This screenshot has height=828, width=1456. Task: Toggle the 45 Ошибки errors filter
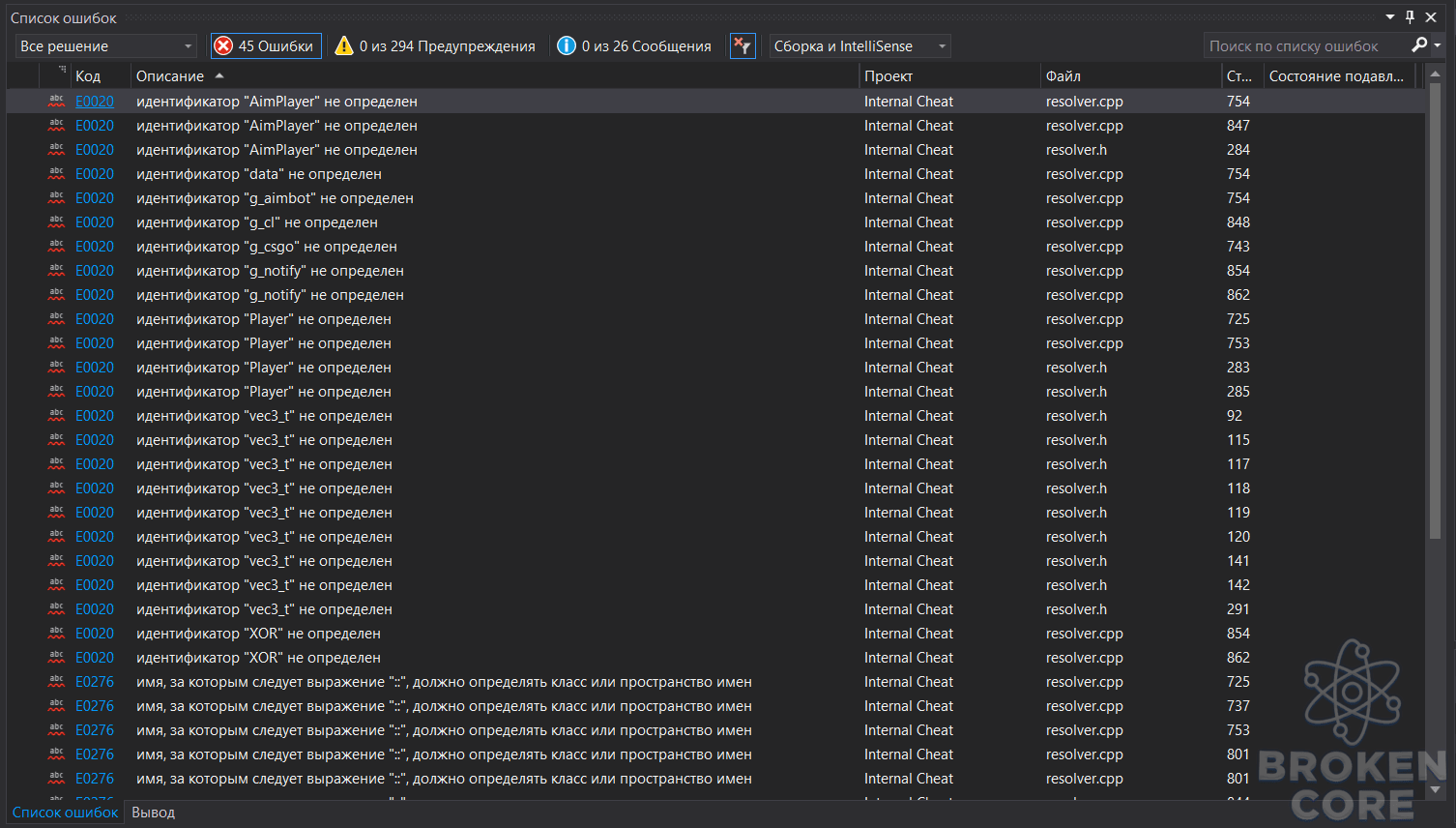[266, 46]
